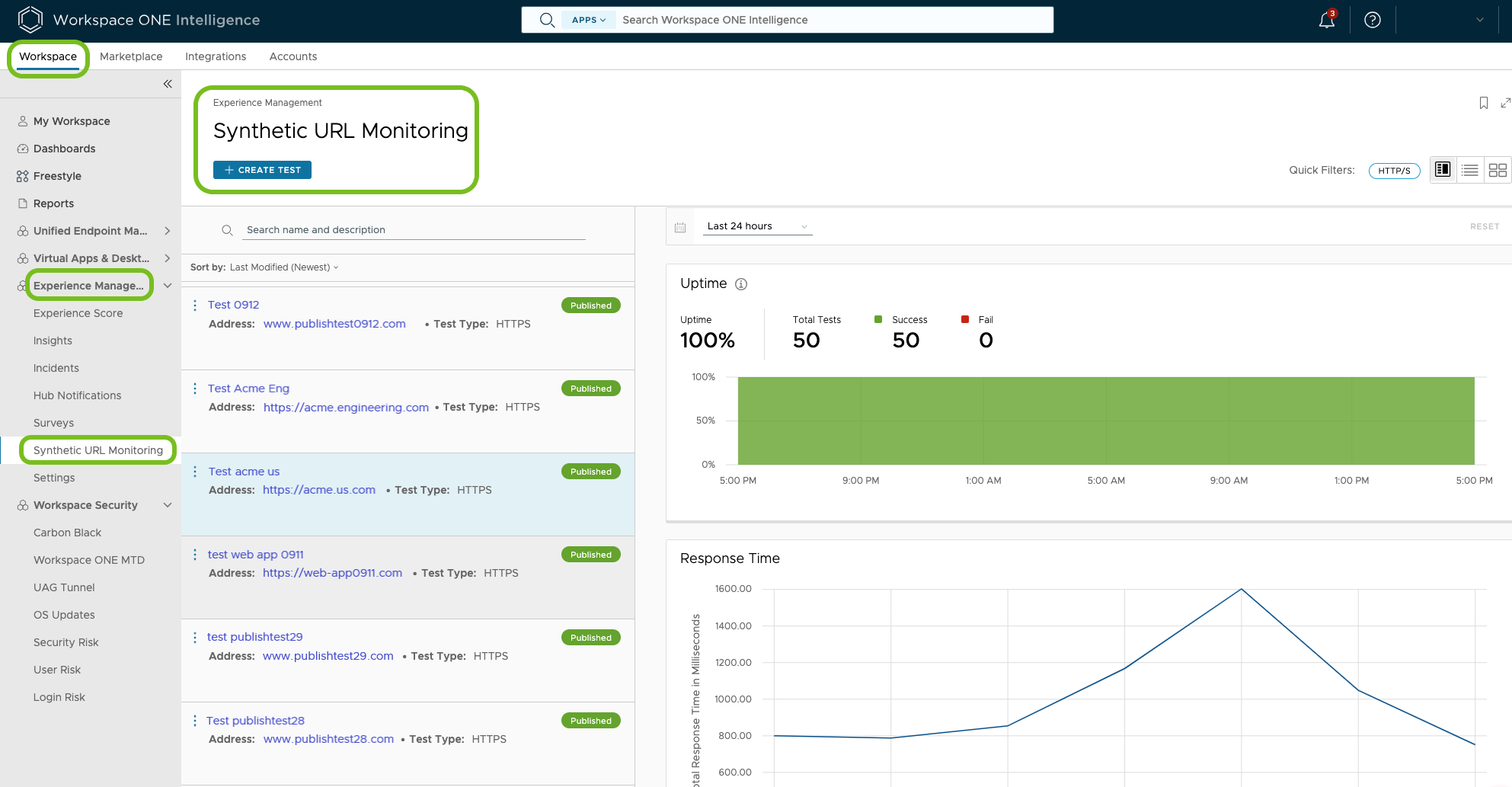Image resolution: width=1512 pixels, height=787 pixels.
Task: Switch to split panel view icon
Action: coord(1443,170)
